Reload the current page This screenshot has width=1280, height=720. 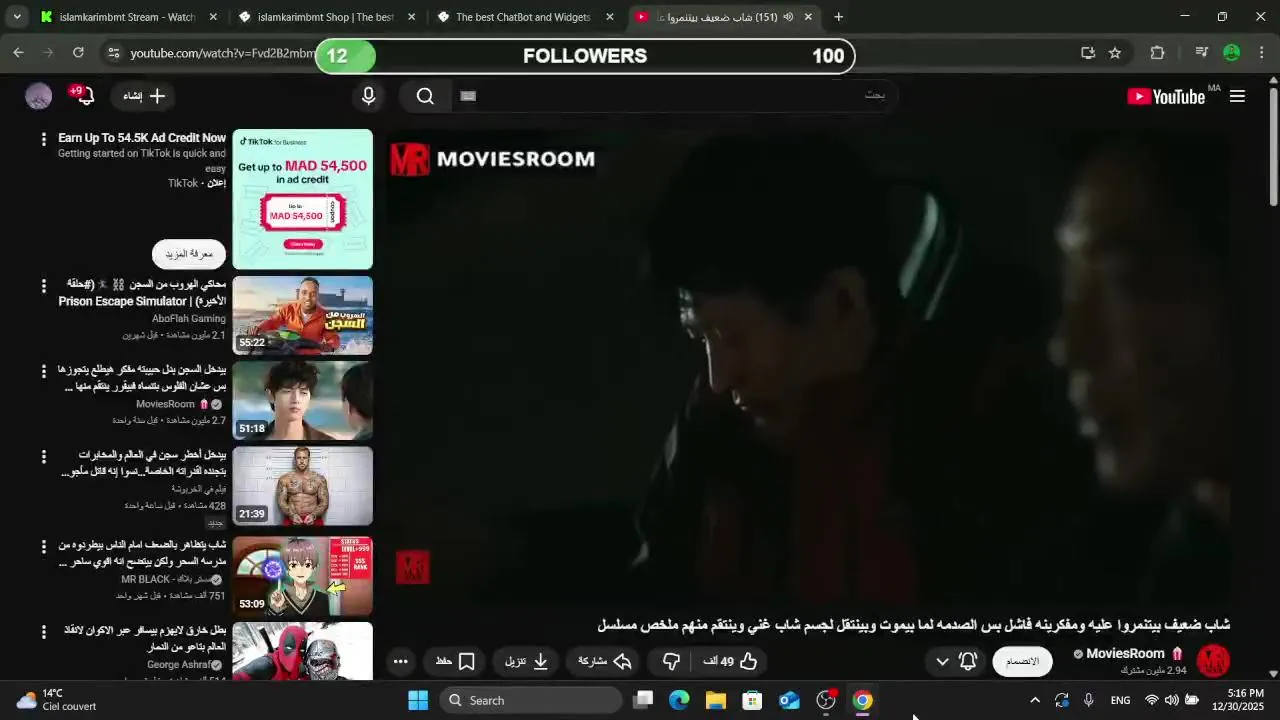pyautogui.click(x=78, y=53)
